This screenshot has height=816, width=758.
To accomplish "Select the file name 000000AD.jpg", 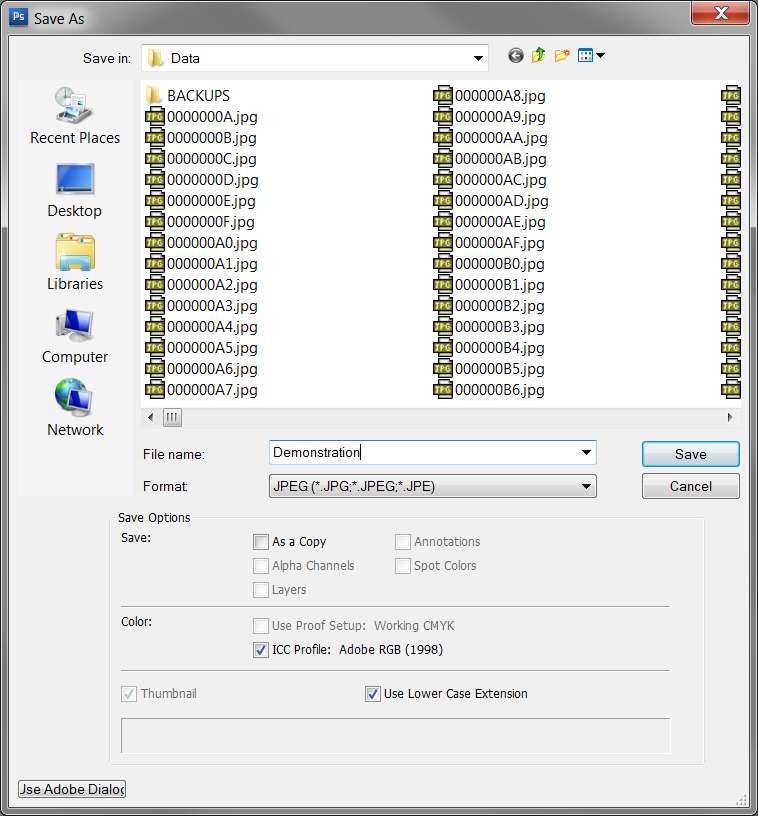I will [502, 201].
